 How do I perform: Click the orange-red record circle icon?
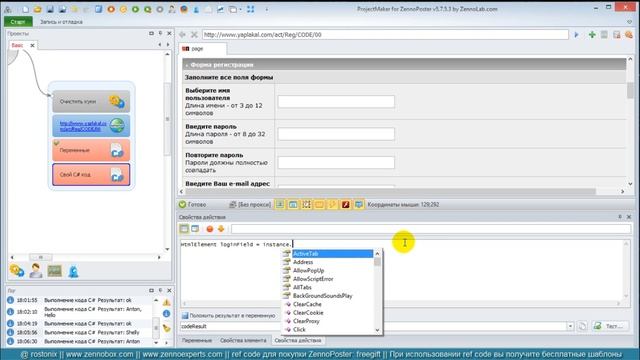pos(111,9)
